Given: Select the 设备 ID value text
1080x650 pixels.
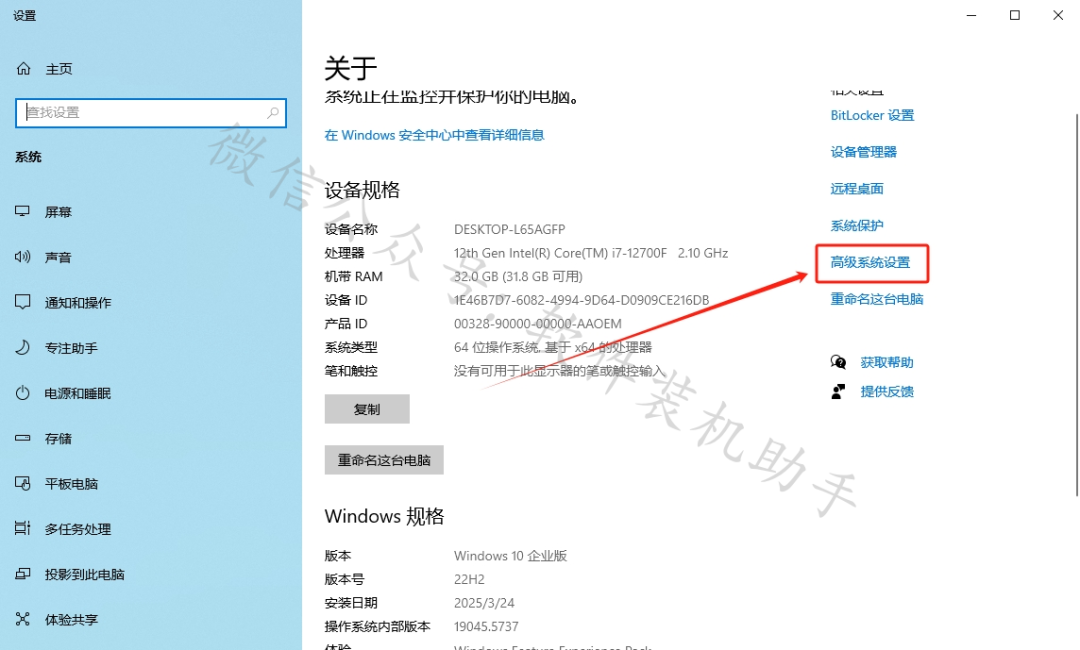Looking at the screenshot, I should (x=581, y=300).
